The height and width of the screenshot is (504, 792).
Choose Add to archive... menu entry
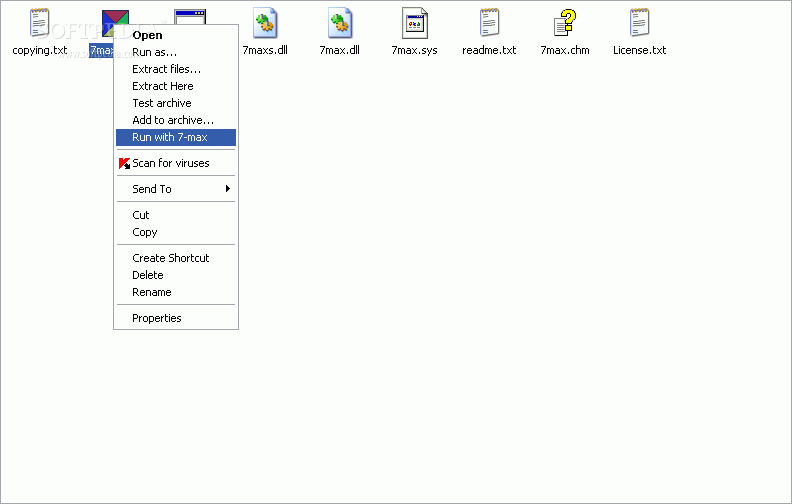click(176, 120)
